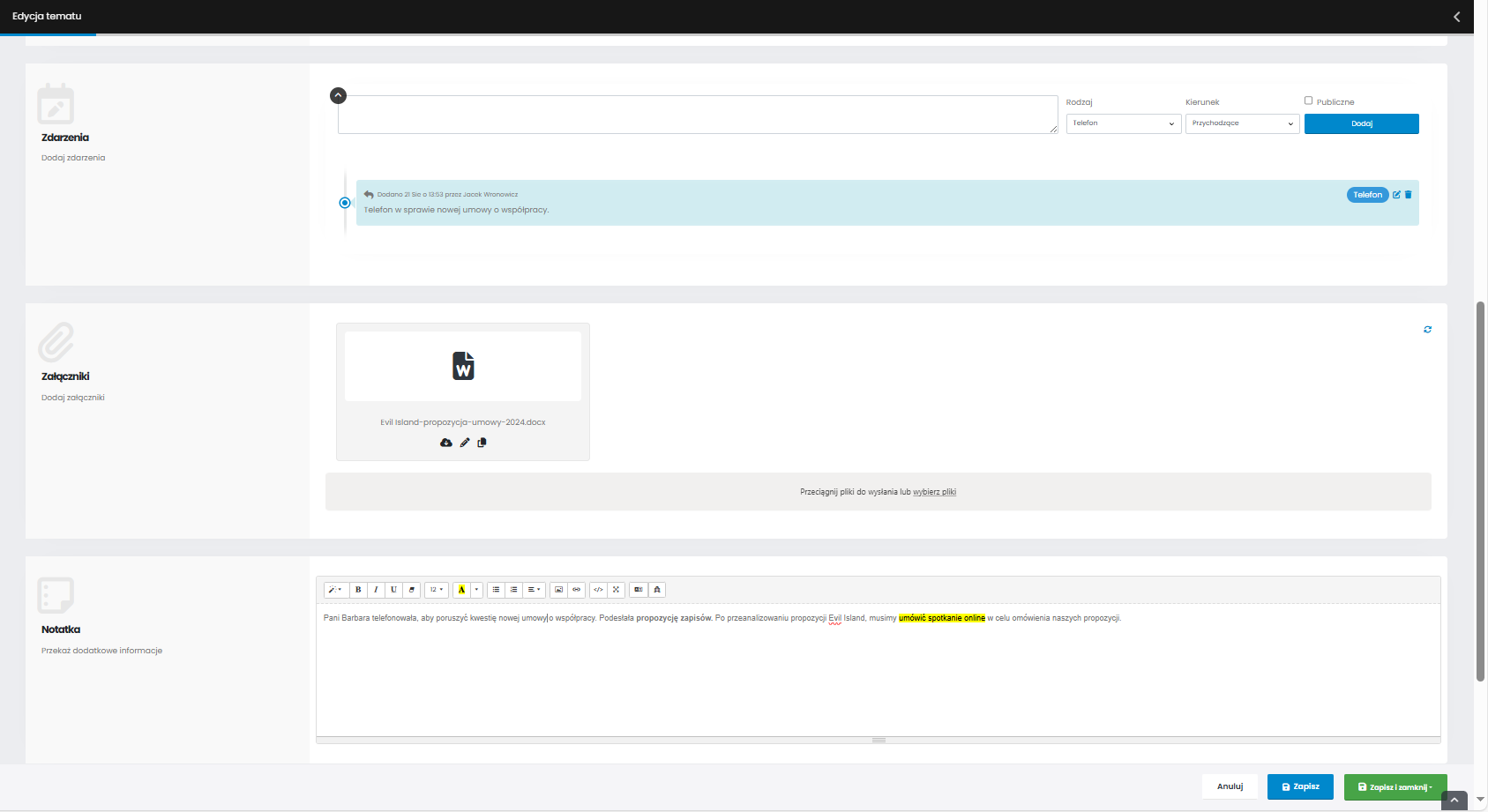Apply yellow highlight color to text

tap(461, 590)
